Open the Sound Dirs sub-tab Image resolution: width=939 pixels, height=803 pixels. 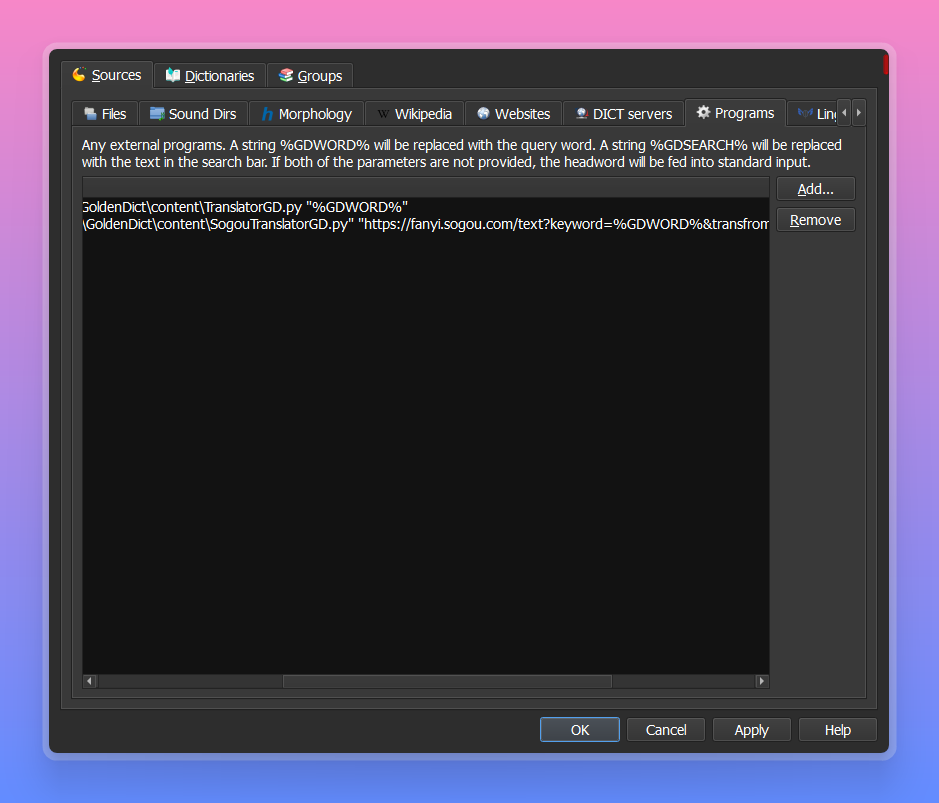tap(193, 114)
